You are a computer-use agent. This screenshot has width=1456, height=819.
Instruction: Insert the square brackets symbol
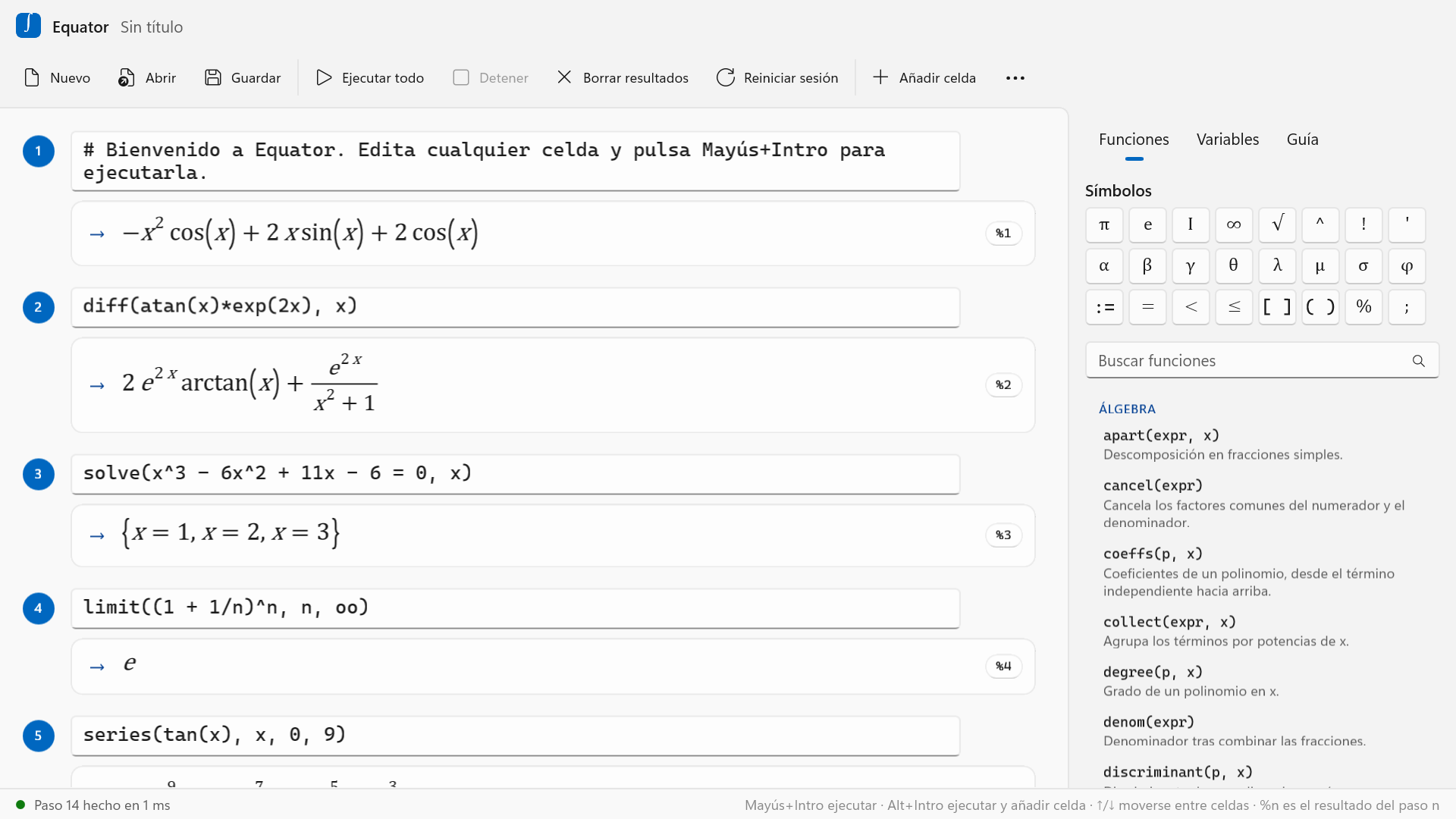pyautogui.click(x=1277, y=307)
